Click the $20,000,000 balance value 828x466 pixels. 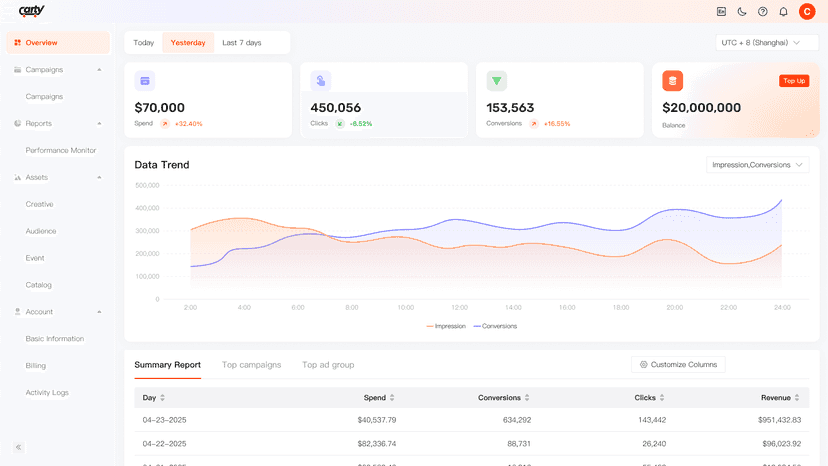pyautogui.click(x=701, y=108)
